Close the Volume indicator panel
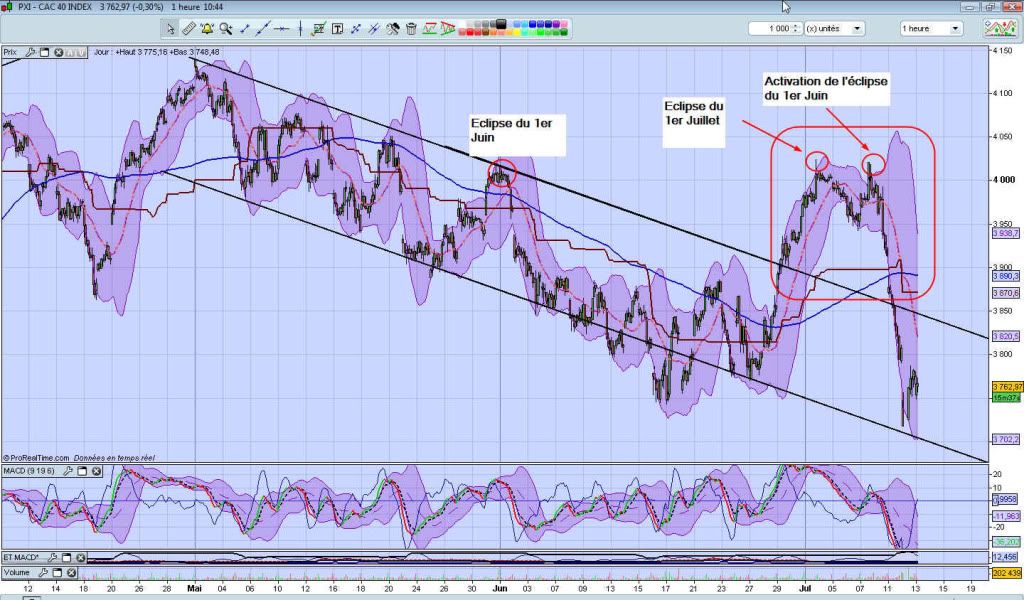The height and width of the screenshot is (600, 1024). tap(72, 572)
